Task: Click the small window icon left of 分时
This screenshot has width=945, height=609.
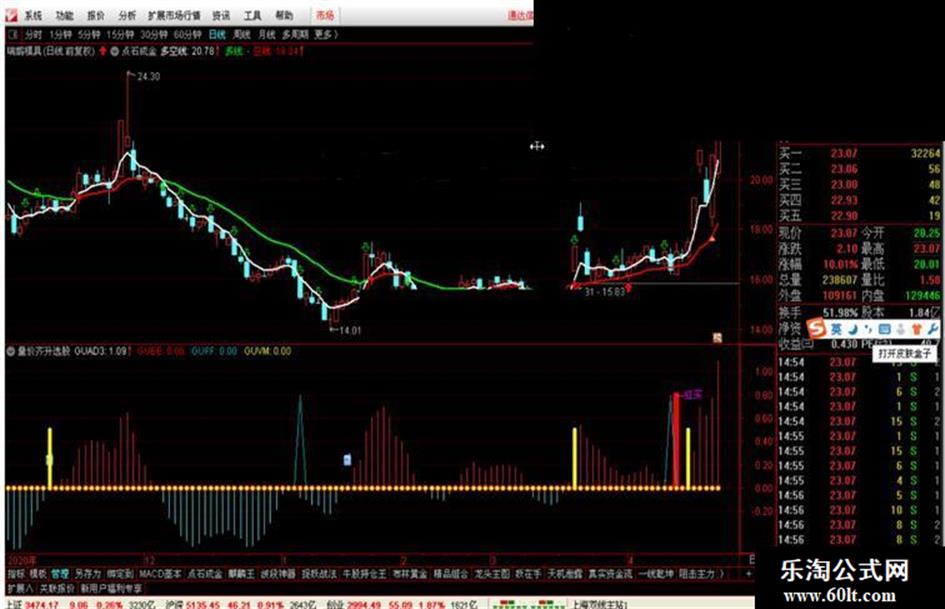Action: point(13,35)
